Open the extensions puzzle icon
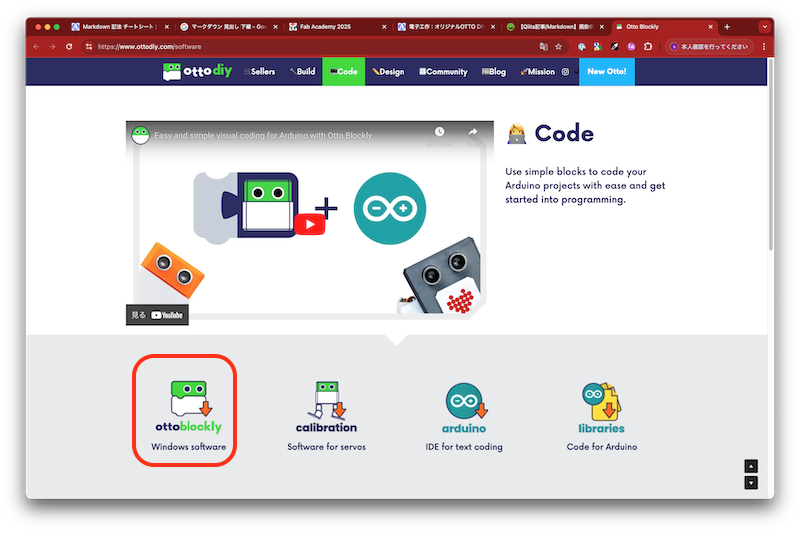800x533 pixels. [648, 46]
